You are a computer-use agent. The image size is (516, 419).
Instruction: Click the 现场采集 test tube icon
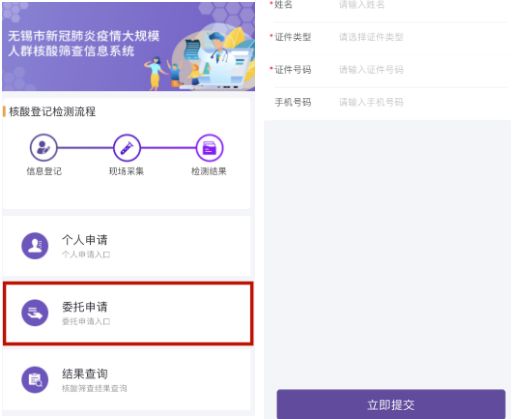point(127,147)
